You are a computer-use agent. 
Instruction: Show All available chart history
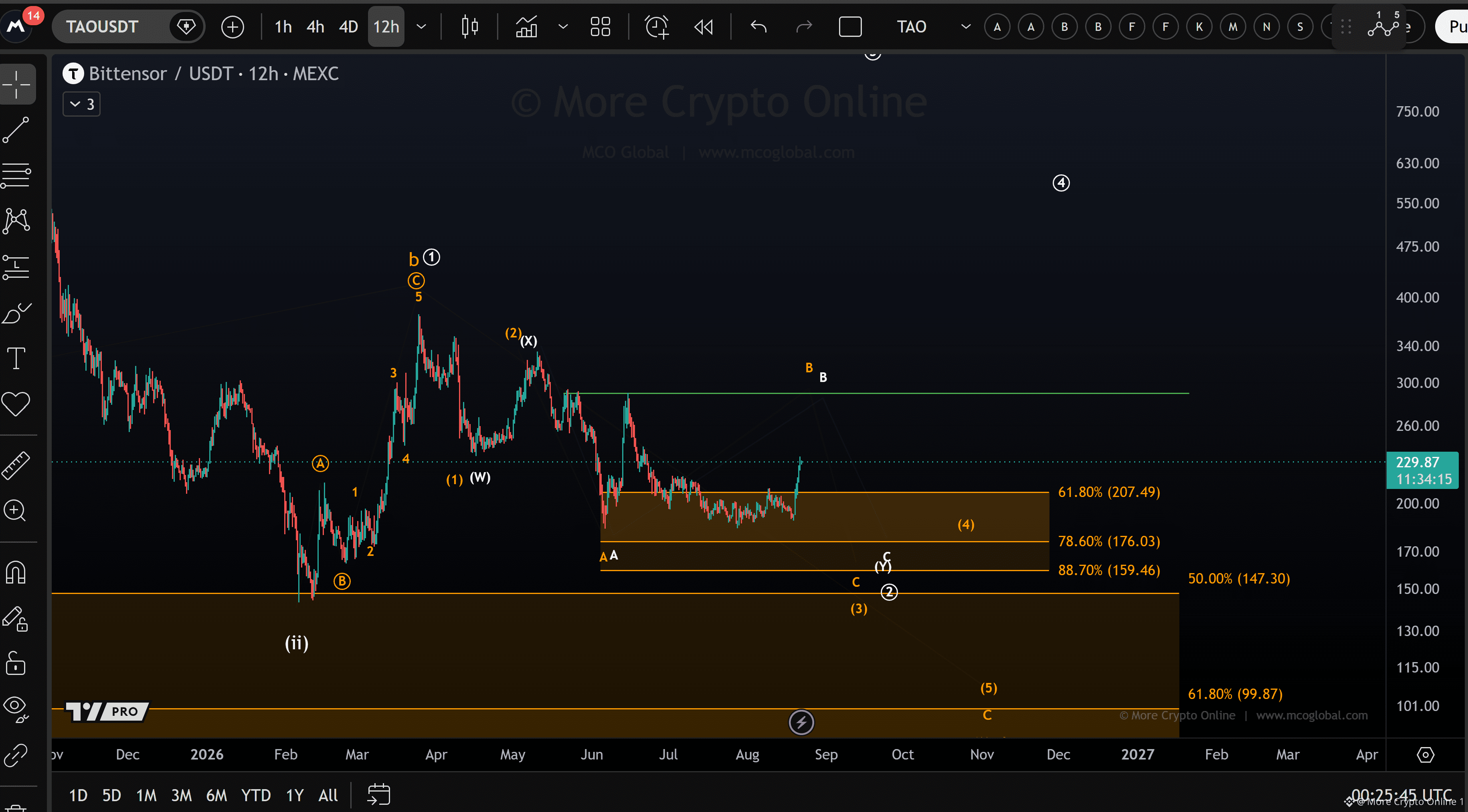[328, 795]
